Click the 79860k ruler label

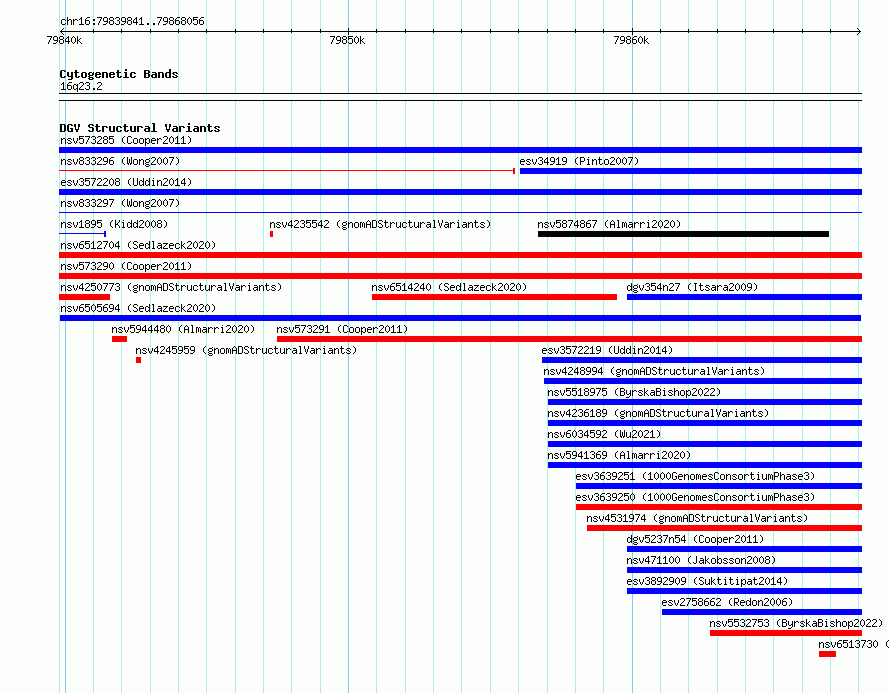pyautogui.click(x=631, y=40)
